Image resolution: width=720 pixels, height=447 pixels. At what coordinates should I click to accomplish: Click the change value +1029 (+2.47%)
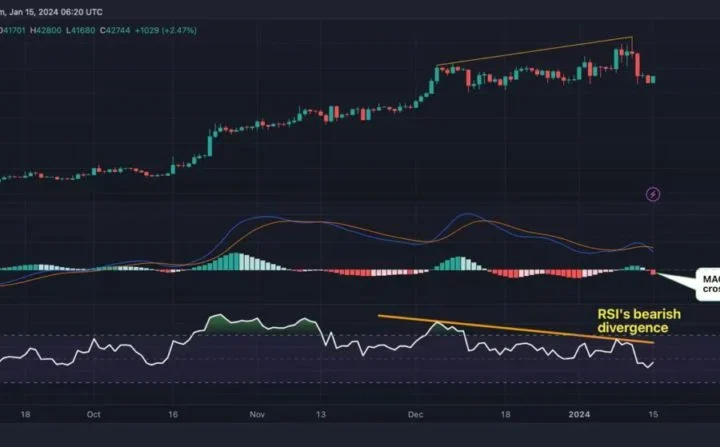pos(165,30)
